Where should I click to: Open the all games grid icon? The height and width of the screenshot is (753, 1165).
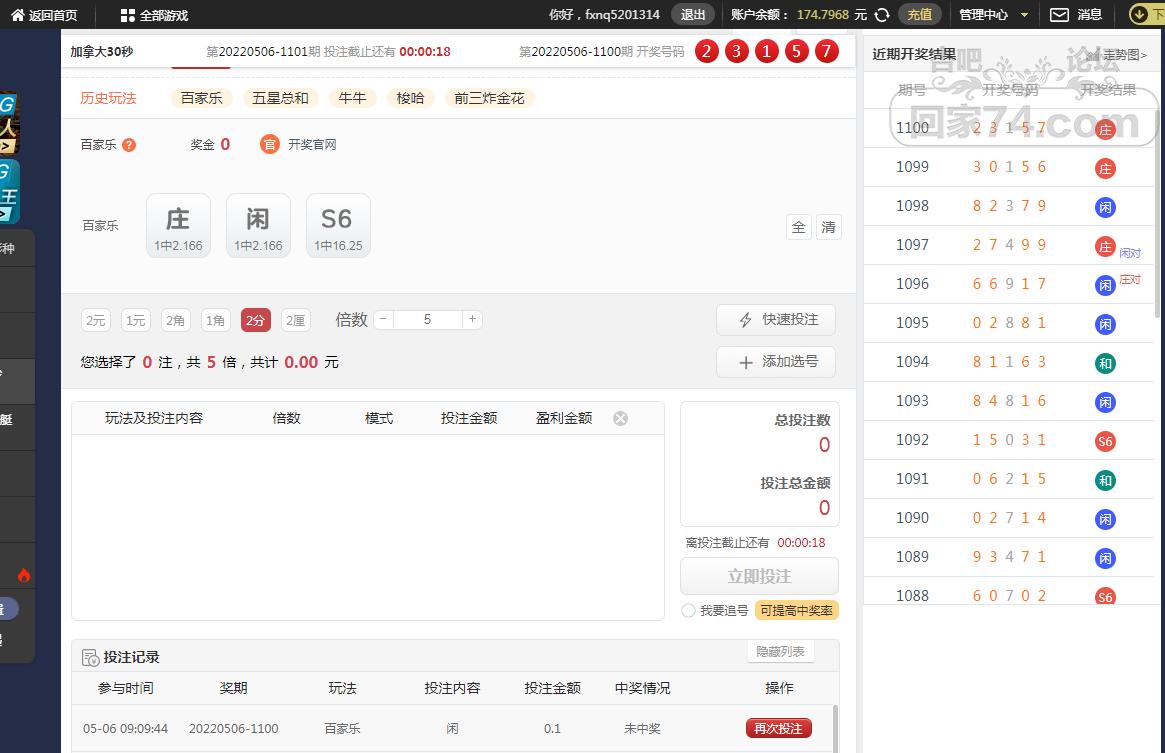[127, 15]
